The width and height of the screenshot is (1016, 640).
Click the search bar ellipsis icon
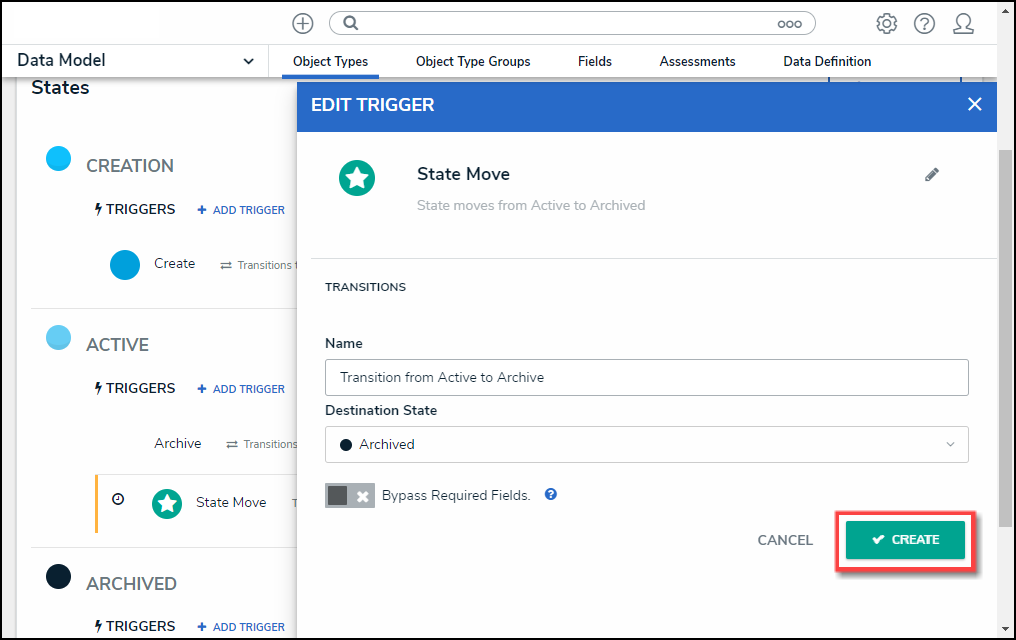pyautogui.click(x=790, y=23)
